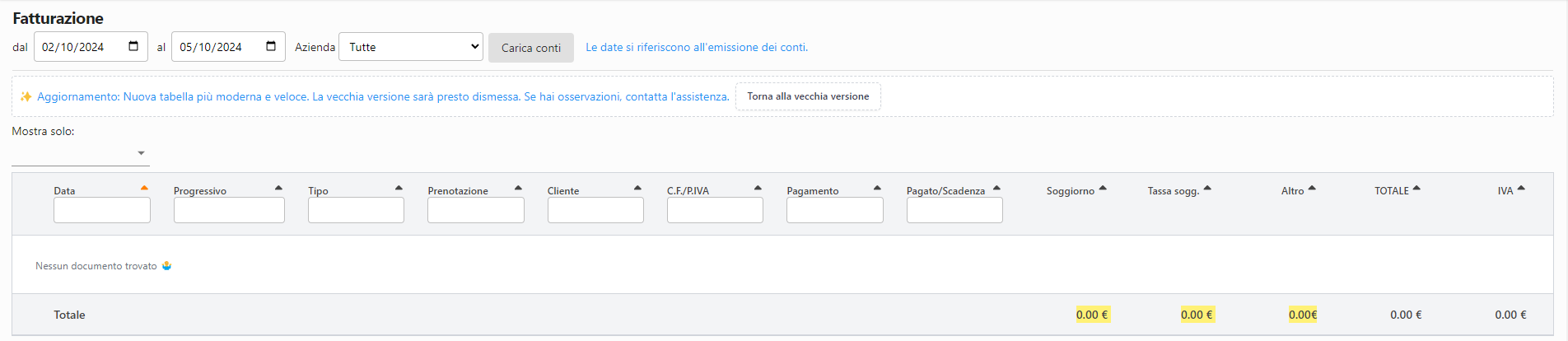Sort by Prenotazione column arrow
1568x341 pixels.
(x=518, y=189)
